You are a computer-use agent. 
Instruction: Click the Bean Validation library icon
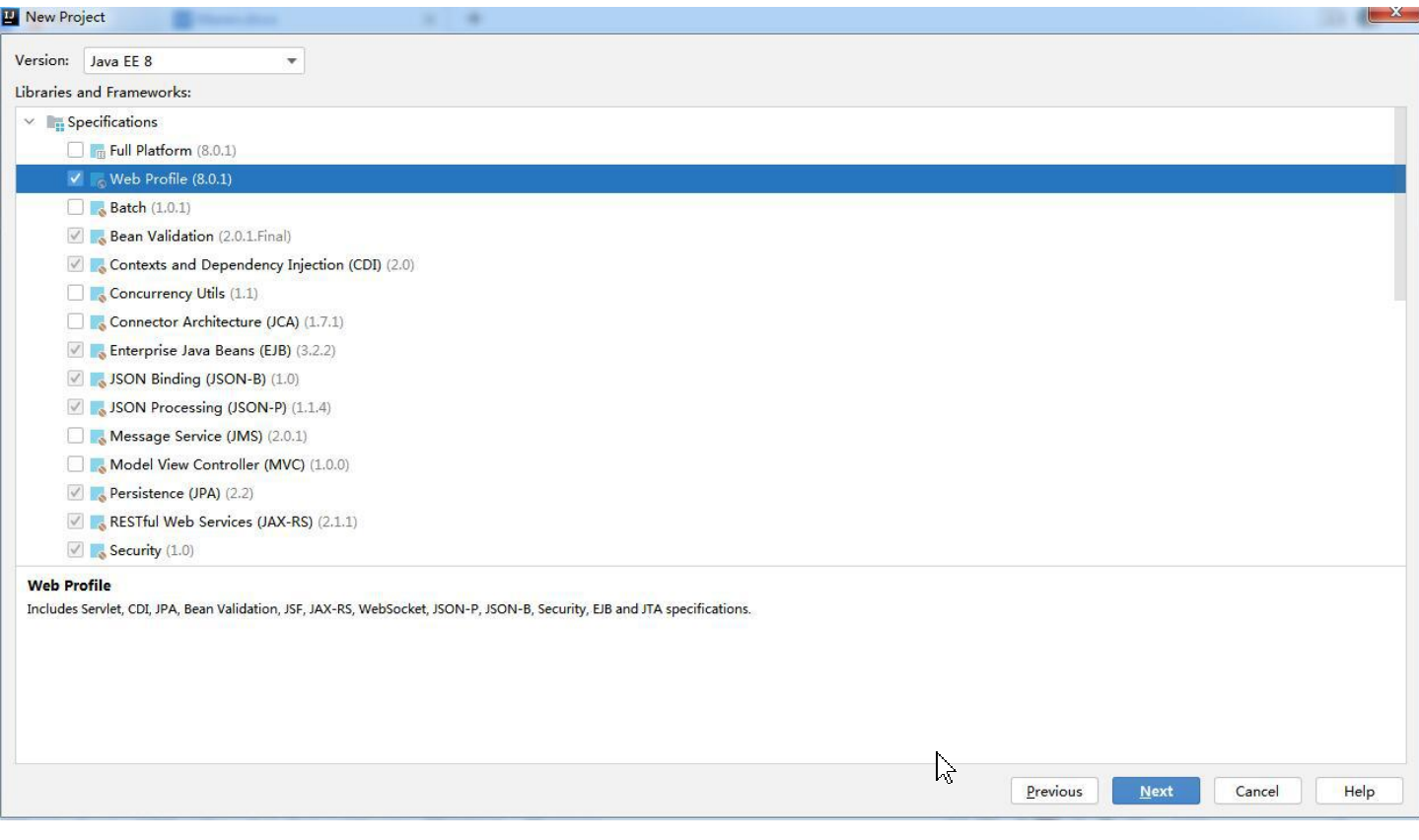click(x=98, y=237)
